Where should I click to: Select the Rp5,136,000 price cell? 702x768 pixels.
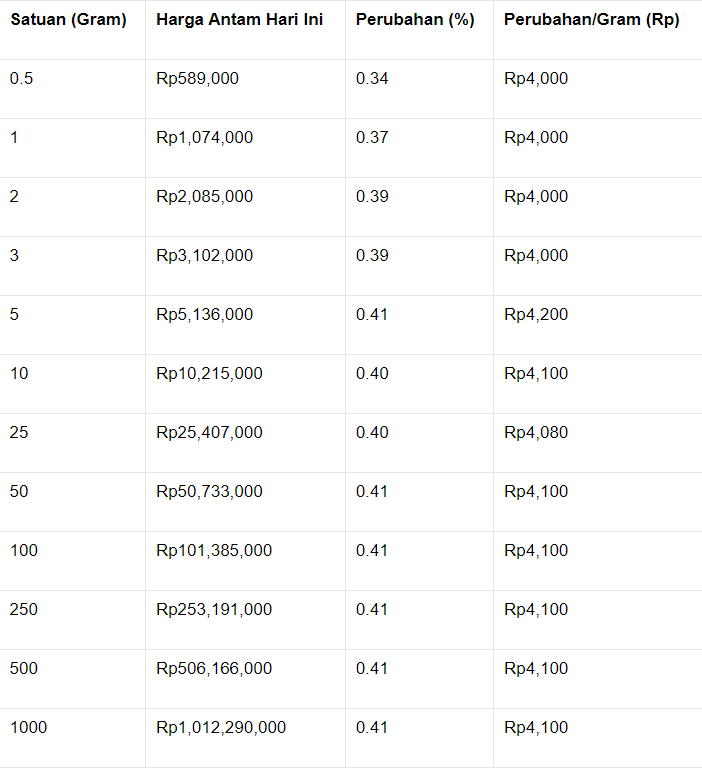pos(204,315)
